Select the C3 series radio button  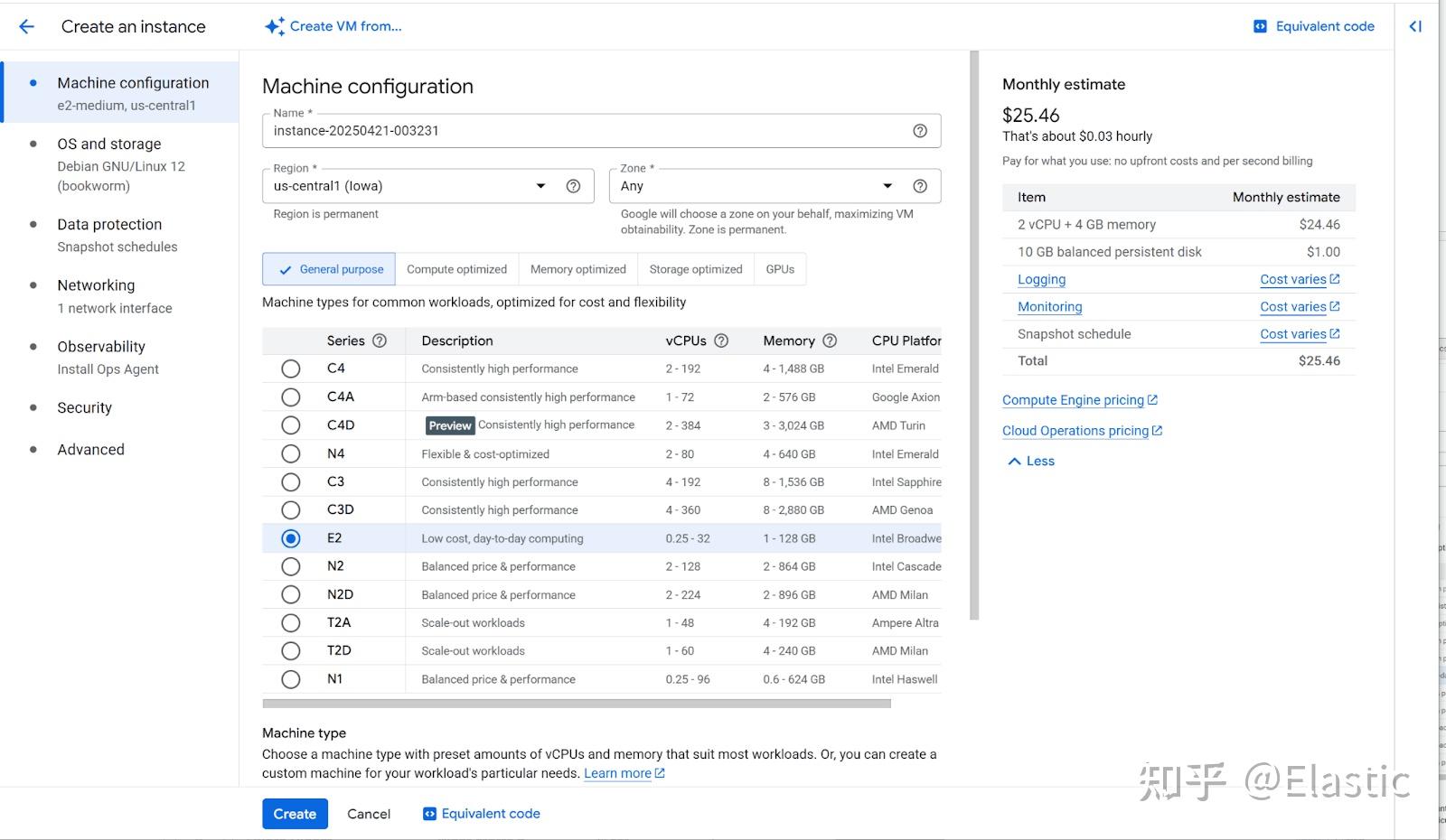point(290,481)
